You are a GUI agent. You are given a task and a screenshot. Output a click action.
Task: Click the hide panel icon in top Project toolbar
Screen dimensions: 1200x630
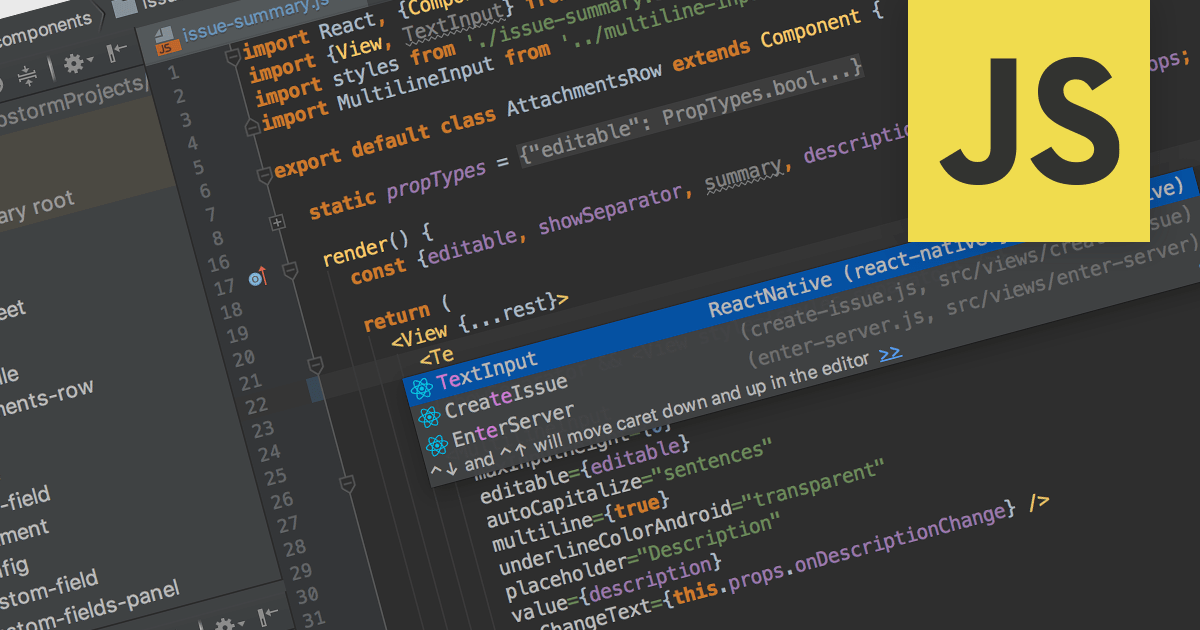pyautogui.click(x=117, y=53)
